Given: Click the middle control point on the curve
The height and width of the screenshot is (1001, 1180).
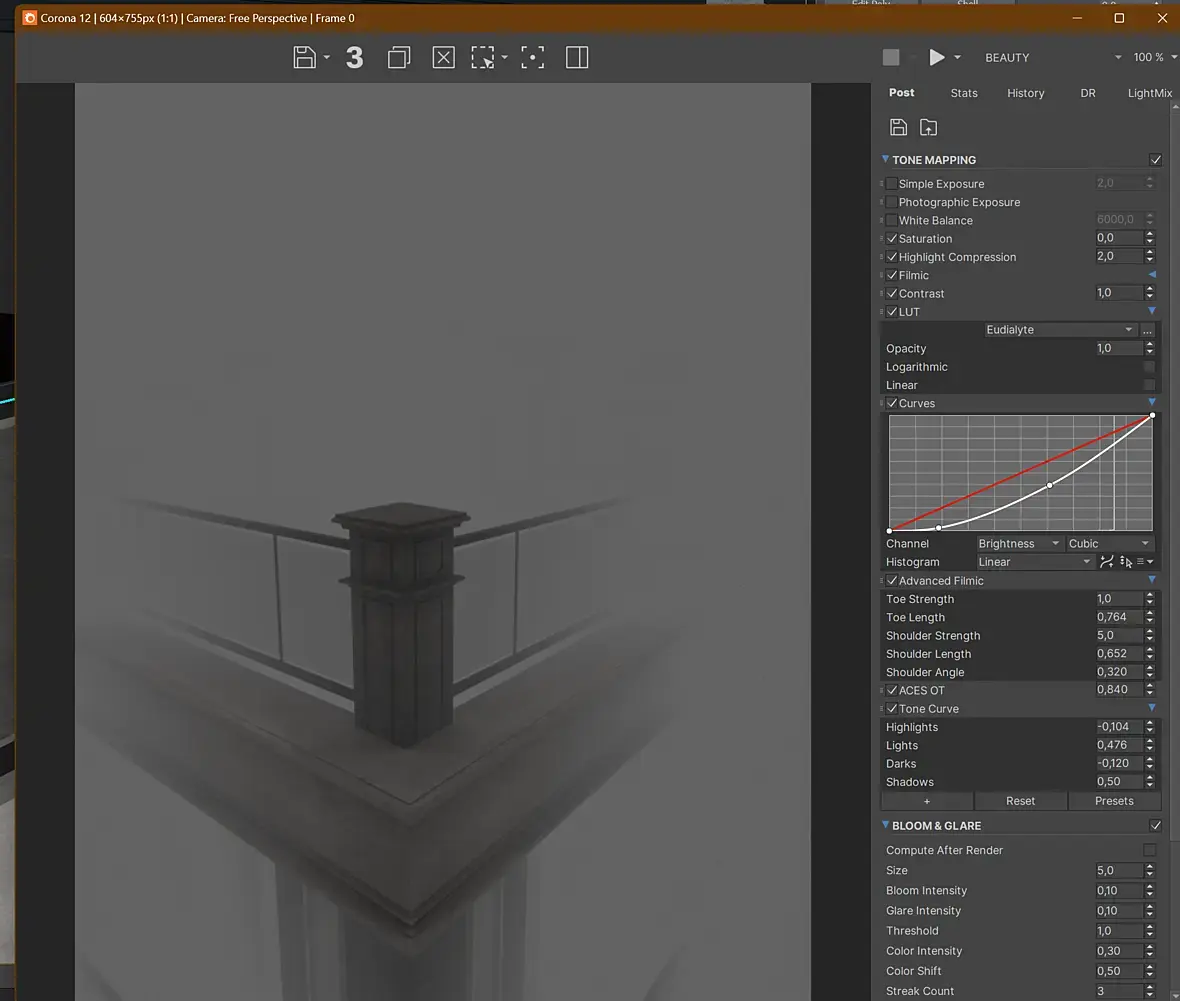Looking at the screenshot, I should tap(1049, 485).
